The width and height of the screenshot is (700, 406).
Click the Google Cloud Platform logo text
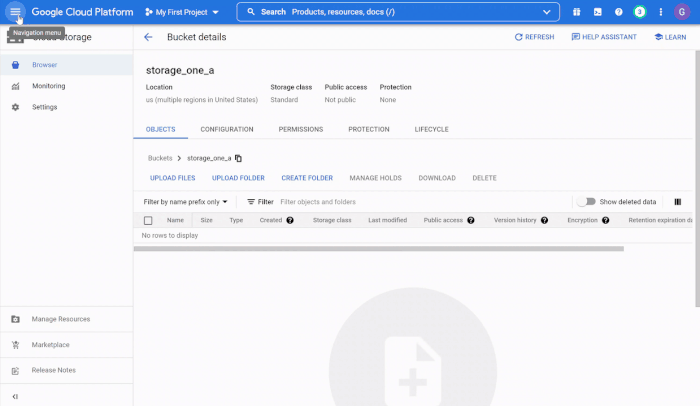[82, 12]
